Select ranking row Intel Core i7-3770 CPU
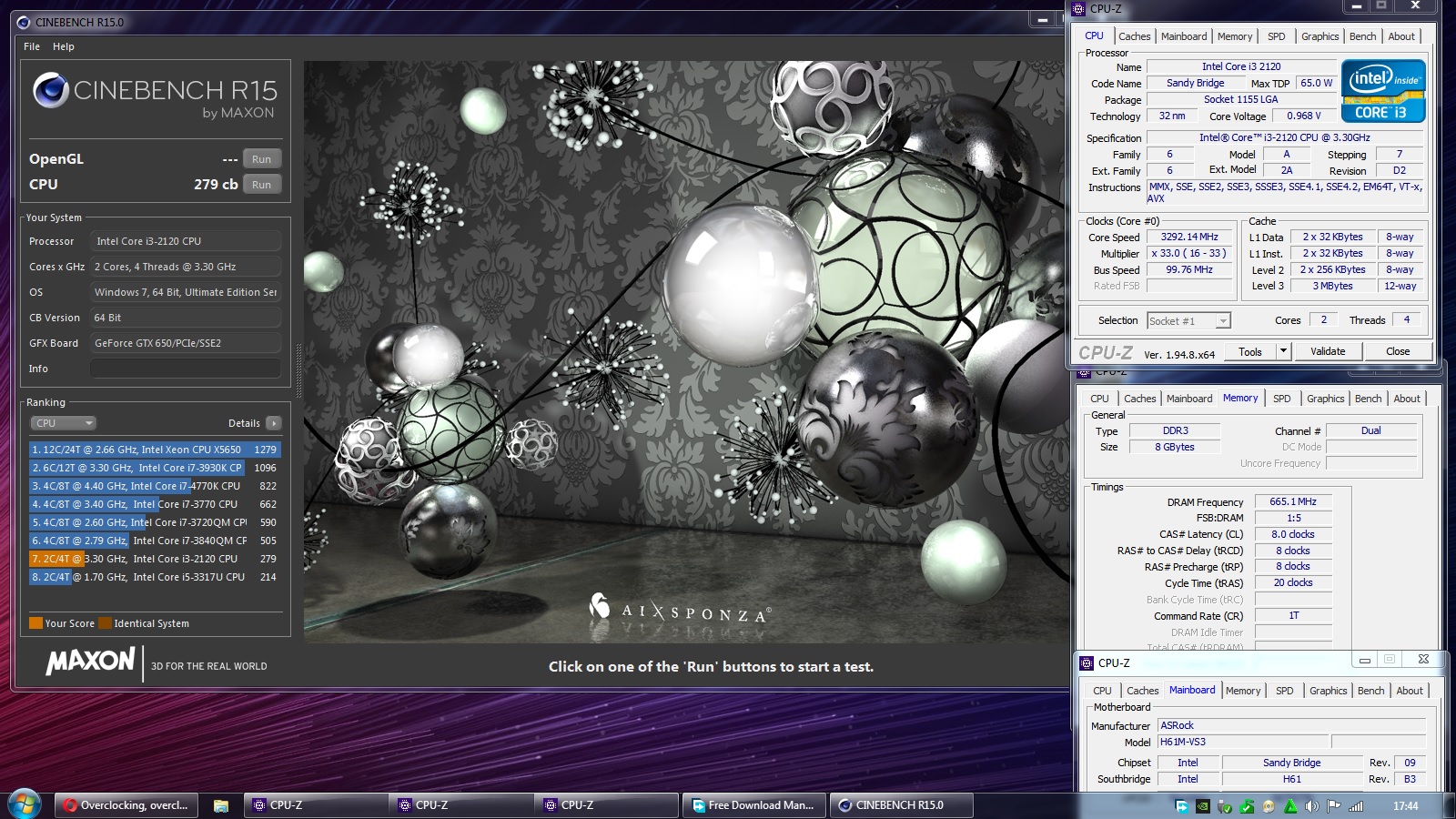 [x=155, y=504]
